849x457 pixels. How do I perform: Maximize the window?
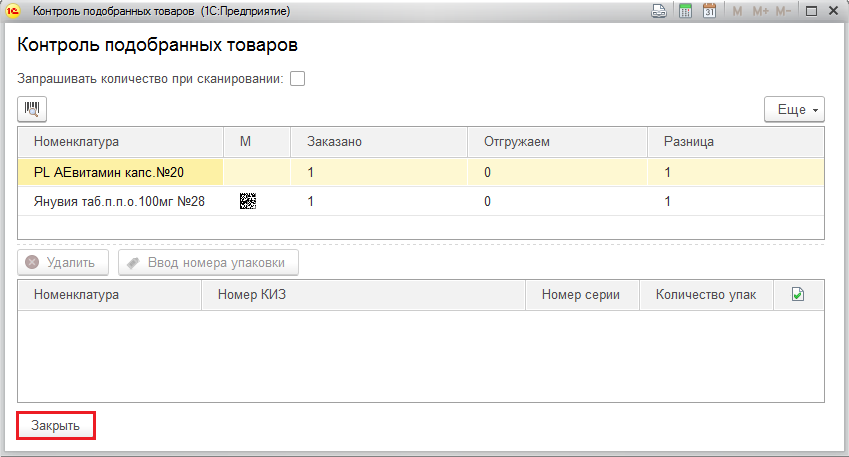(x=810, y=12)
